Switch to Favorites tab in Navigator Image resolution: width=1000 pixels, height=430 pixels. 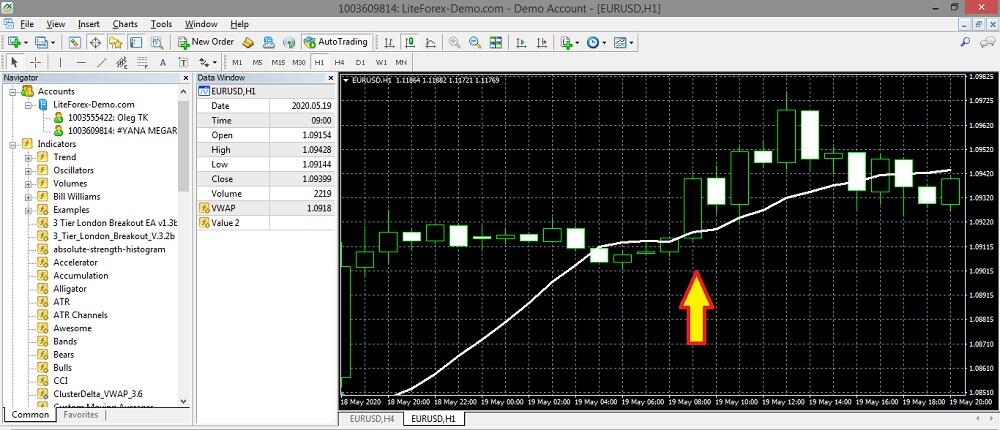pos(80,415)
